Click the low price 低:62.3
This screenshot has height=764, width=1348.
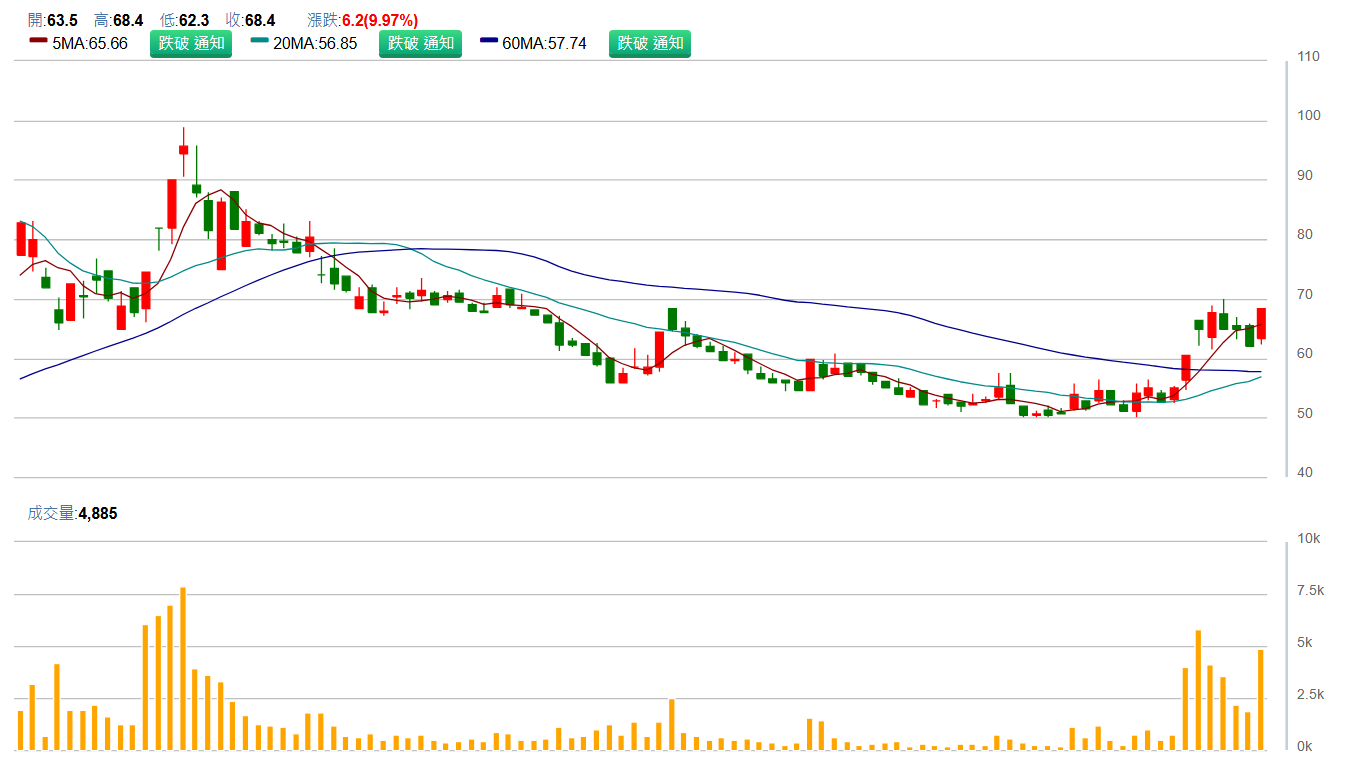[184, 20]
